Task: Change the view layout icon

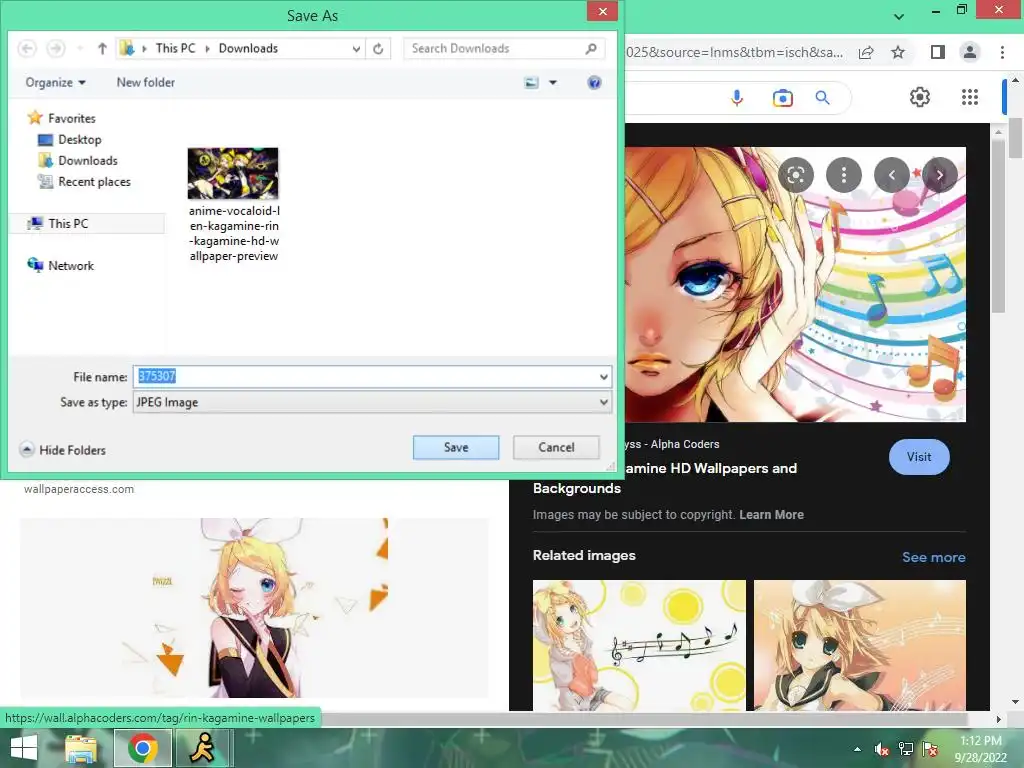Action: (x=532, y=82)
